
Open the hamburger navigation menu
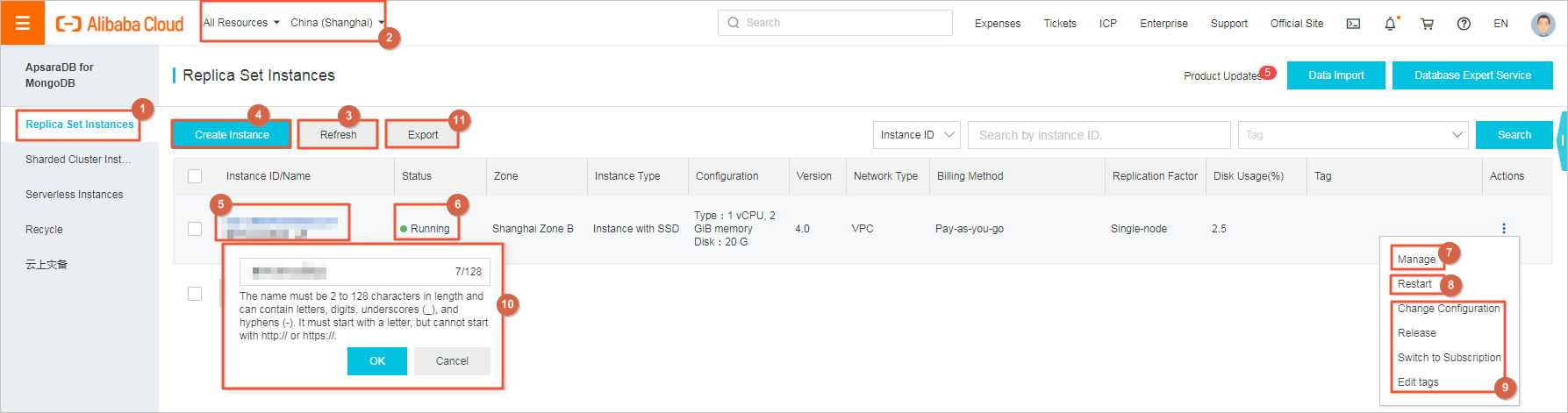point(23,23)
